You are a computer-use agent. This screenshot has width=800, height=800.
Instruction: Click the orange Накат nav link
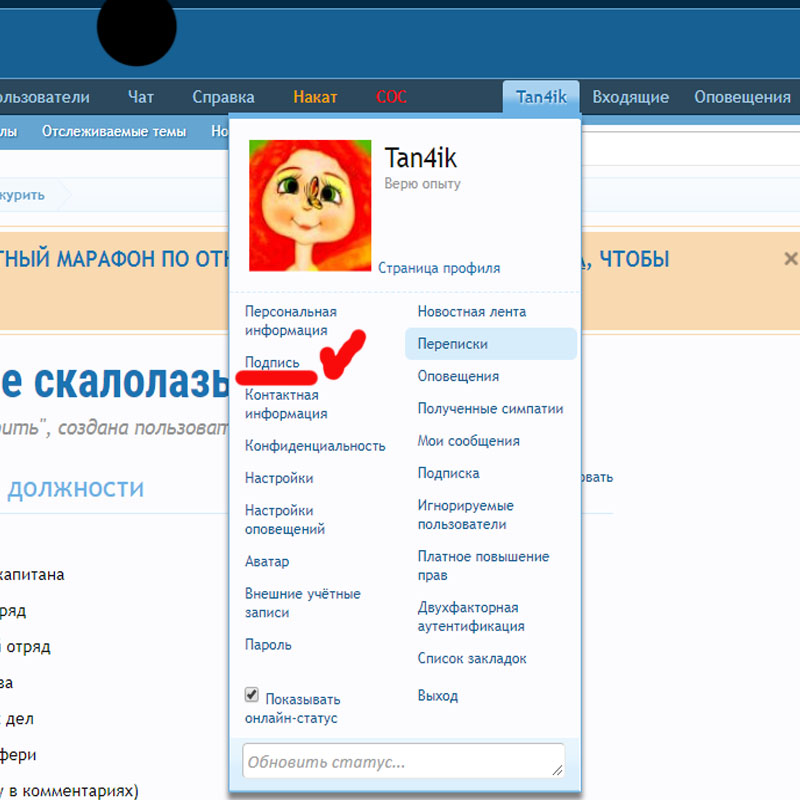coord(315,97)
